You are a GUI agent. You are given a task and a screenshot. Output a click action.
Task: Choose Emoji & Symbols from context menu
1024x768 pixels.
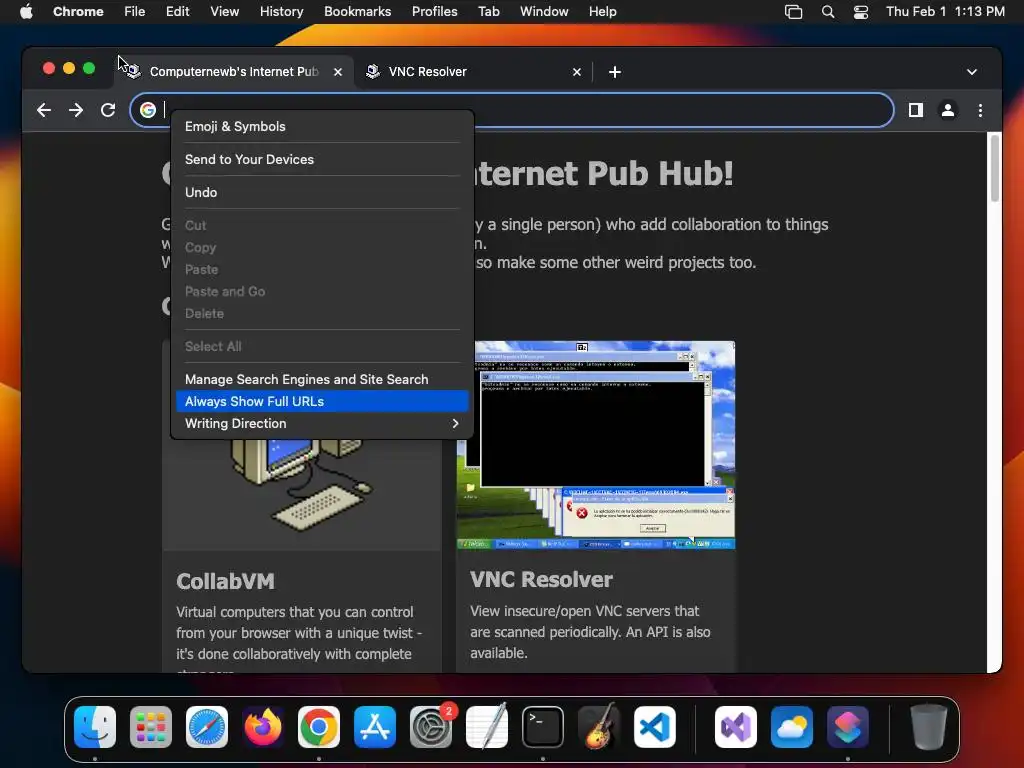coord(323,127)
